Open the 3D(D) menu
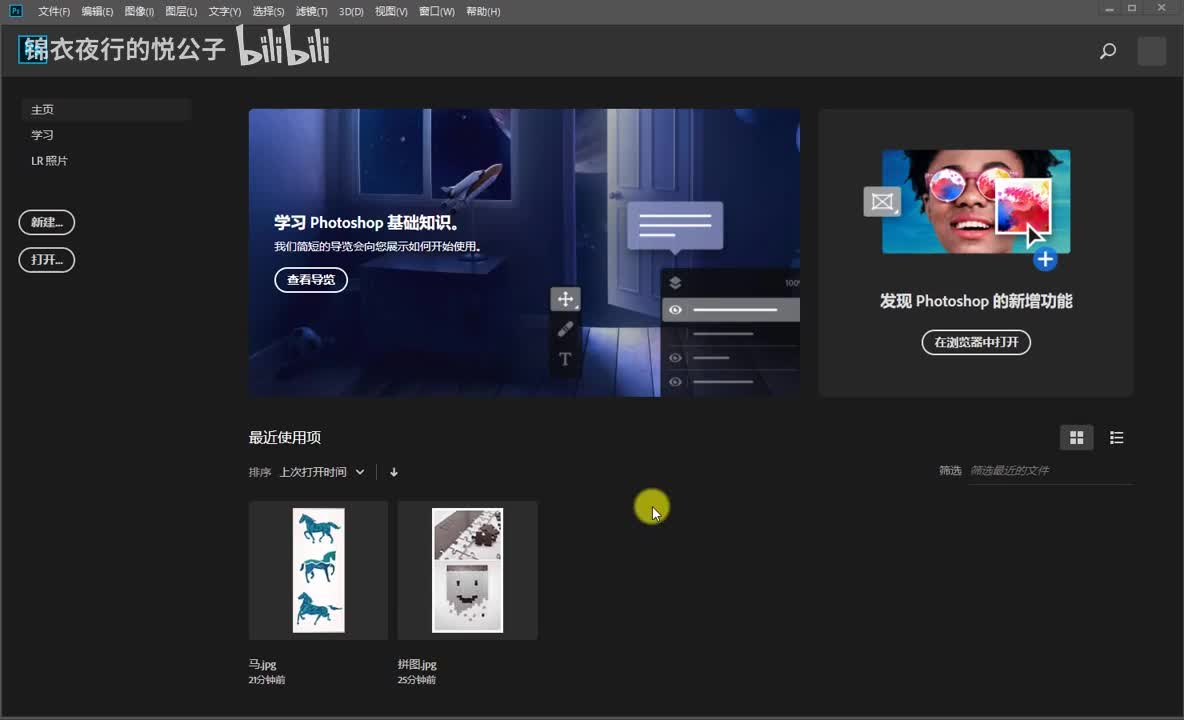Screen dimensions: 1184x720 (x=351, y=11)
